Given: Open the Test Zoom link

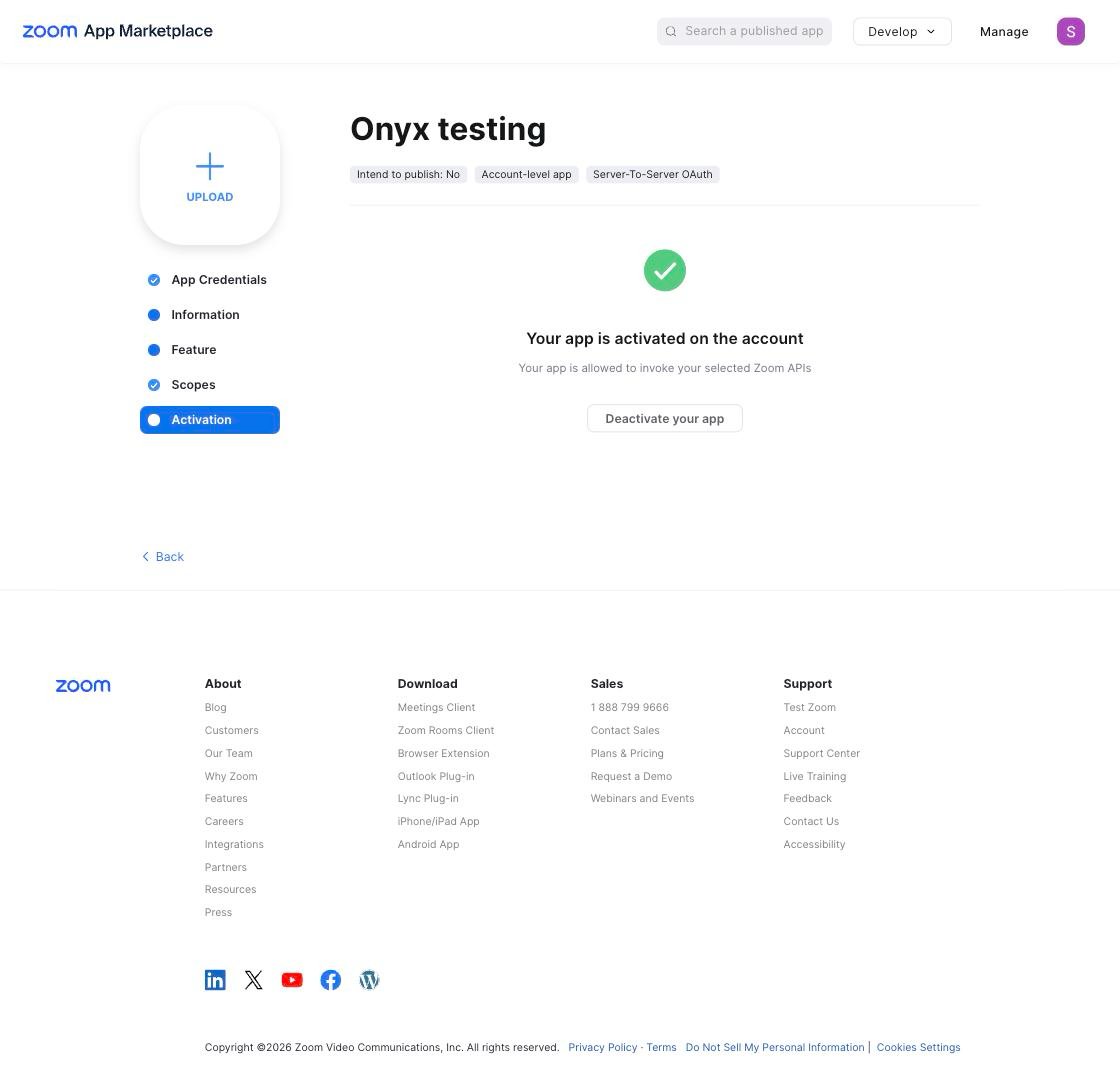Looking at the screenshot, I should [809, 707].
